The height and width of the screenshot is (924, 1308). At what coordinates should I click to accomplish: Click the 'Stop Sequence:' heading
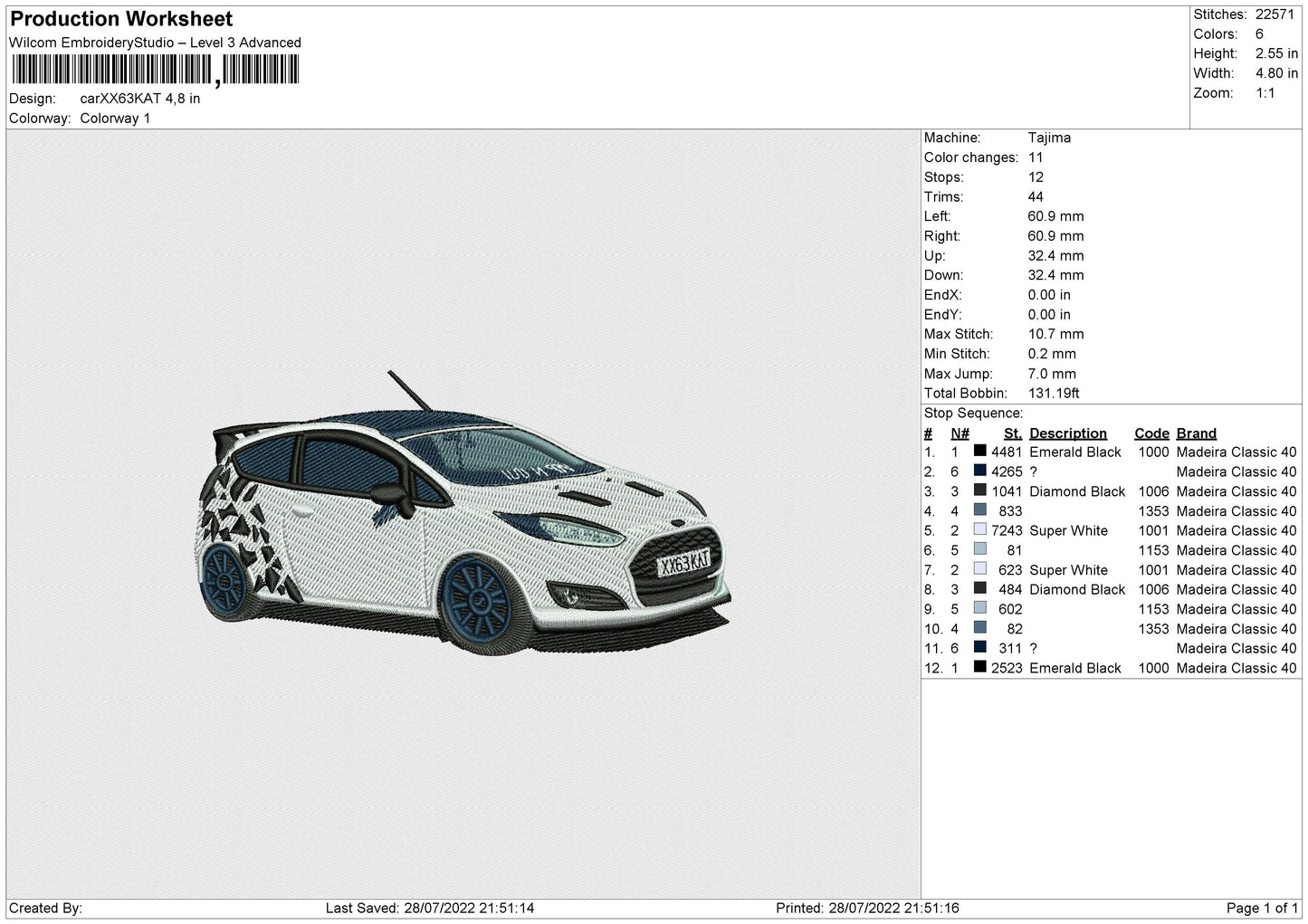point(973,413)
